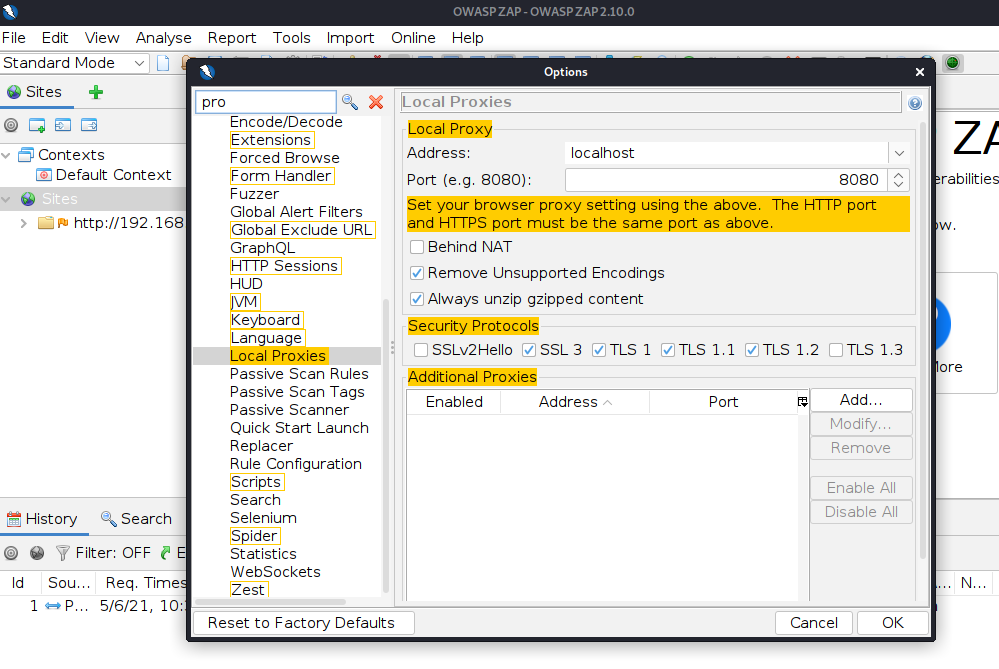
Task: Click the Search tab magnifier icon
Action: pos(109,519)
